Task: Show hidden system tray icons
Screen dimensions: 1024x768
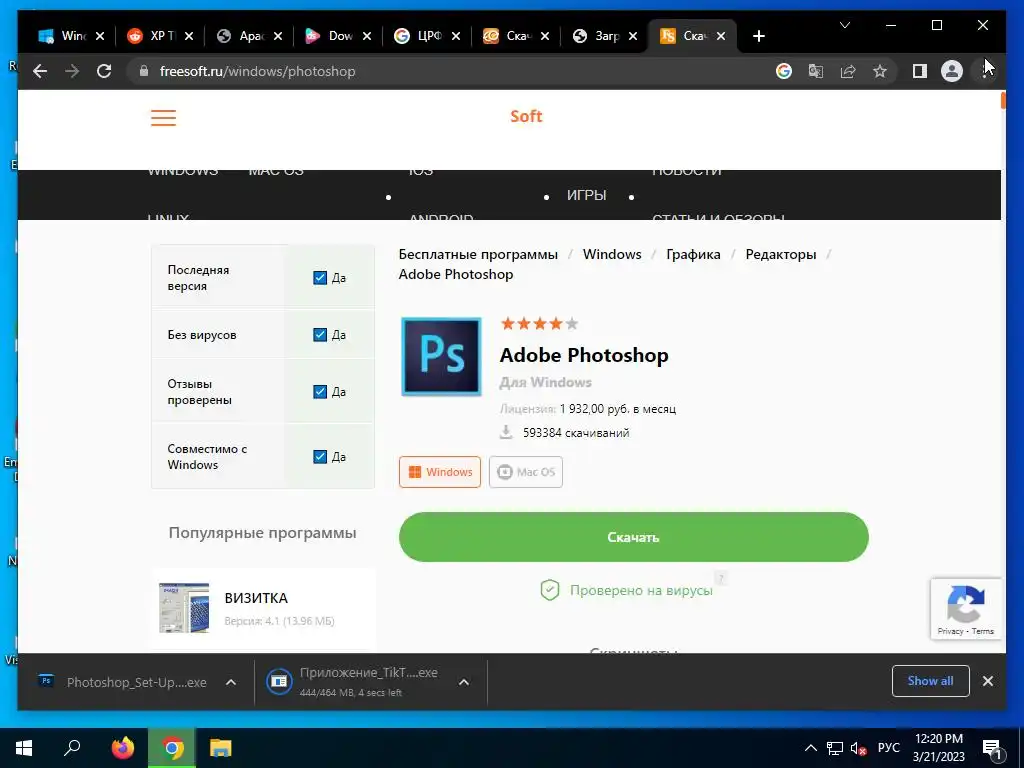Action: 810,748
